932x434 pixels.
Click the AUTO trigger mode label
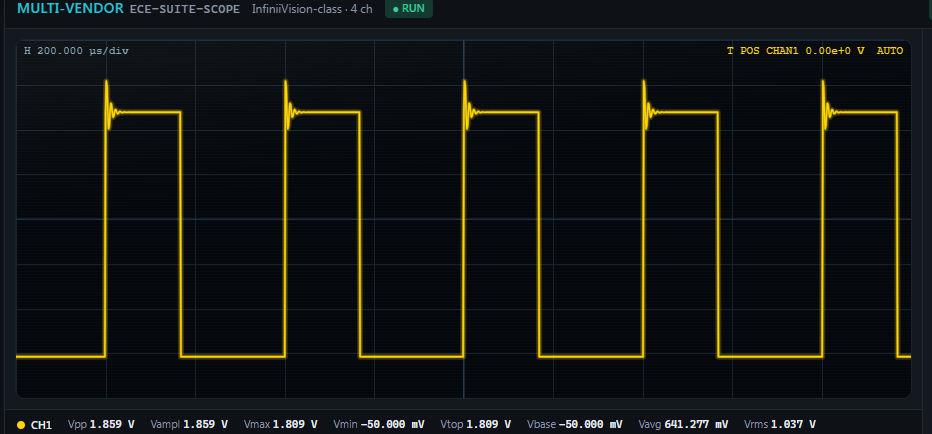890,51
